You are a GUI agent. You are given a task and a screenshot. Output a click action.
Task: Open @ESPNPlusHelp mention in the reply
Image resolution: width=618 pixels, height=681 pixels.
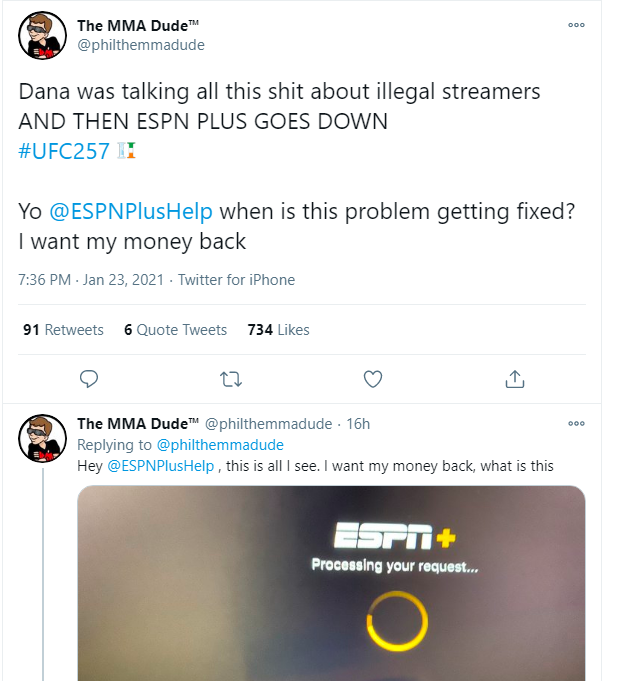(160, 466)
